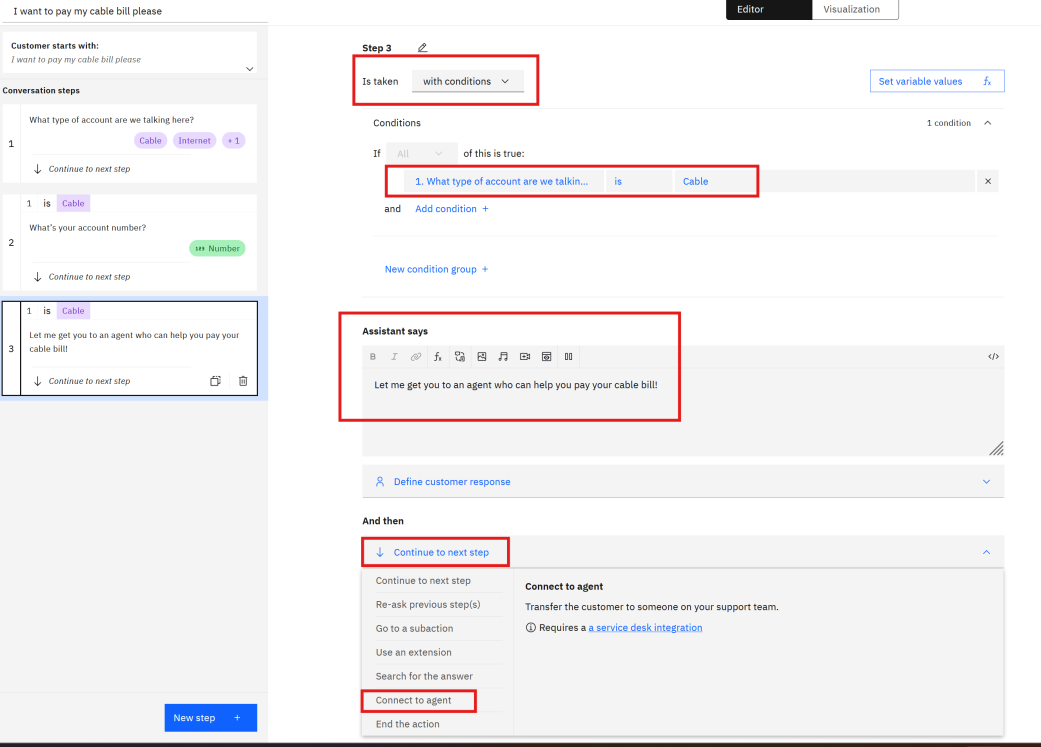Click the response variation icon in the editor toolbar
The image size is (1041, 747).
point(459,357)
